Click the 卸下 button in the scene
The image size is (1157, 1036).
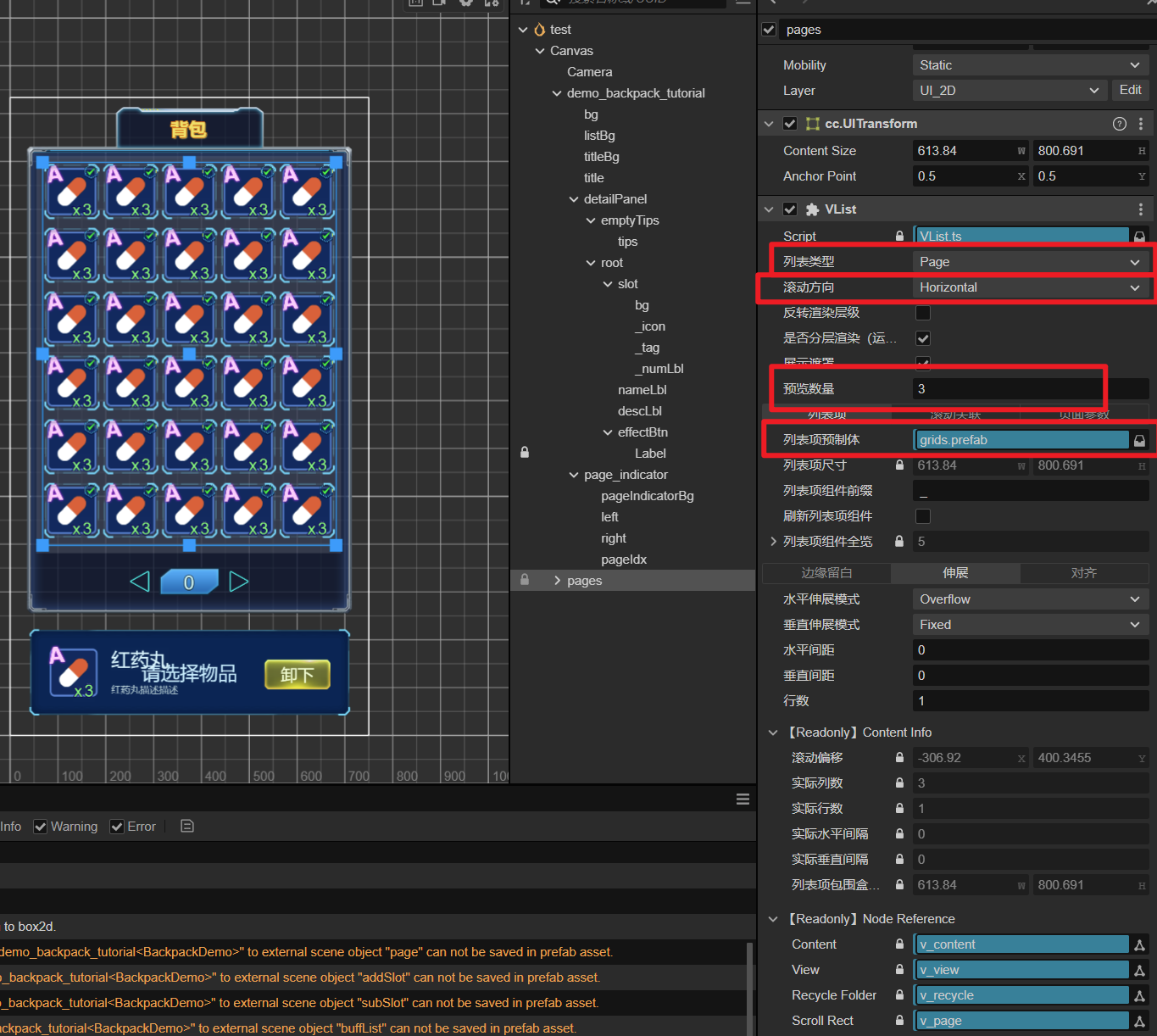tap(298, 675)
